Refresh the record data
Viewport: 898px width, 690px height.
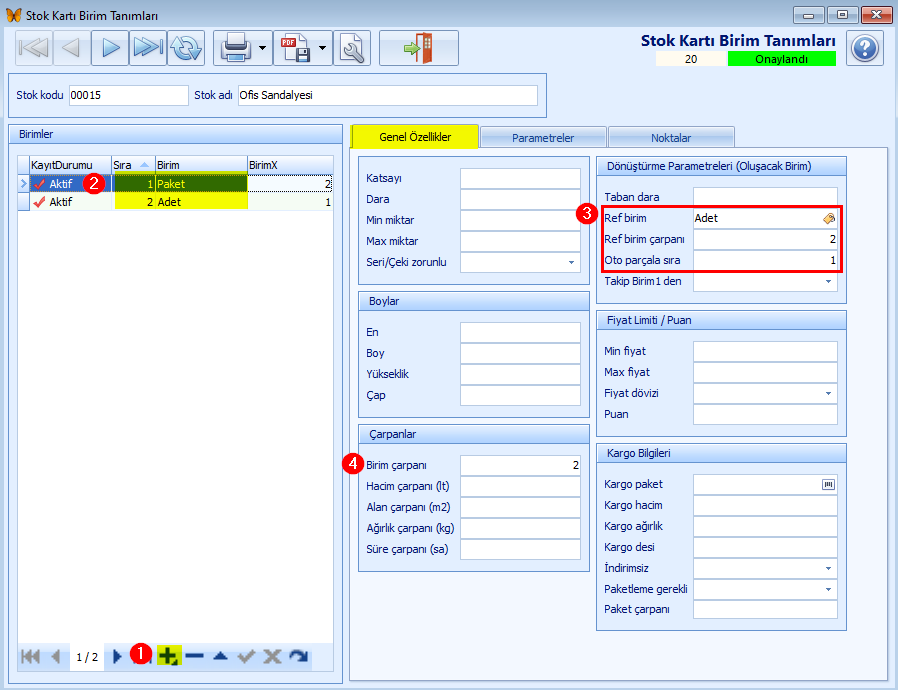pos(186,48)
